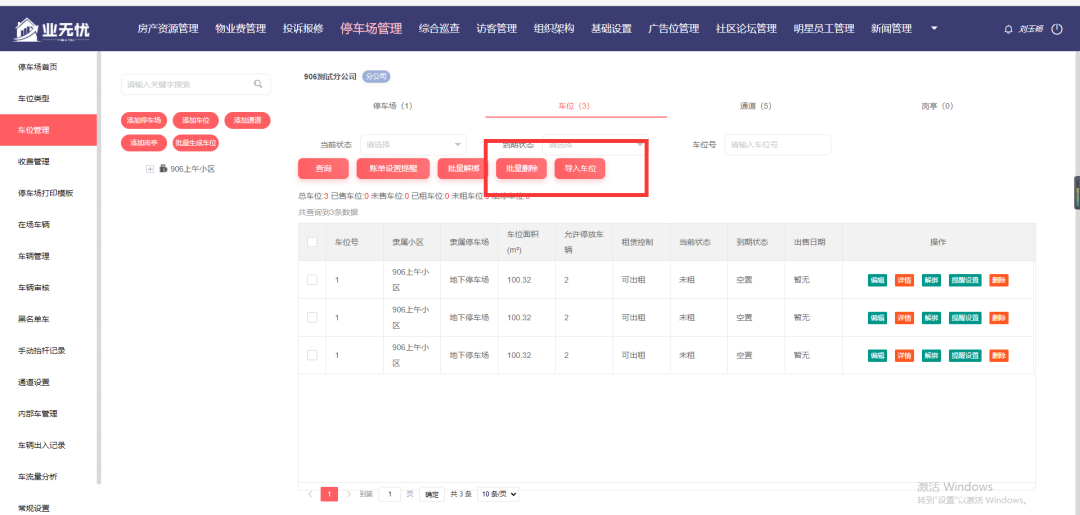
Task: Click the 批量生成车位 button
Action: click(x=196, y=143)
